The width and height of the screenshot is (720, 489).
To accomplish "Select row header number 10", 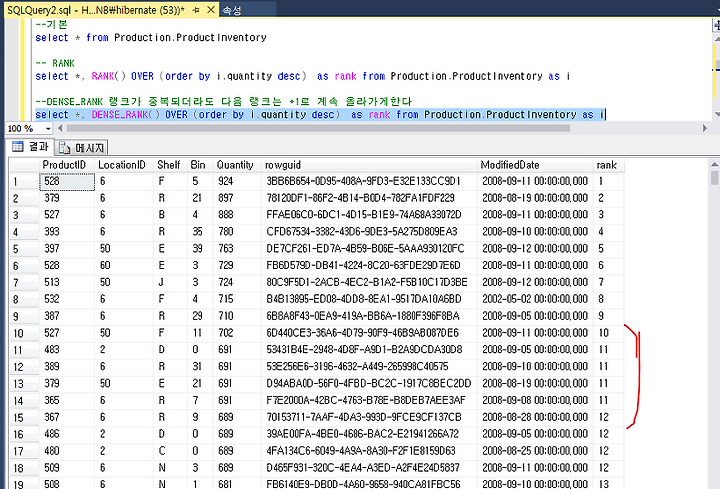I will (24, 333).
